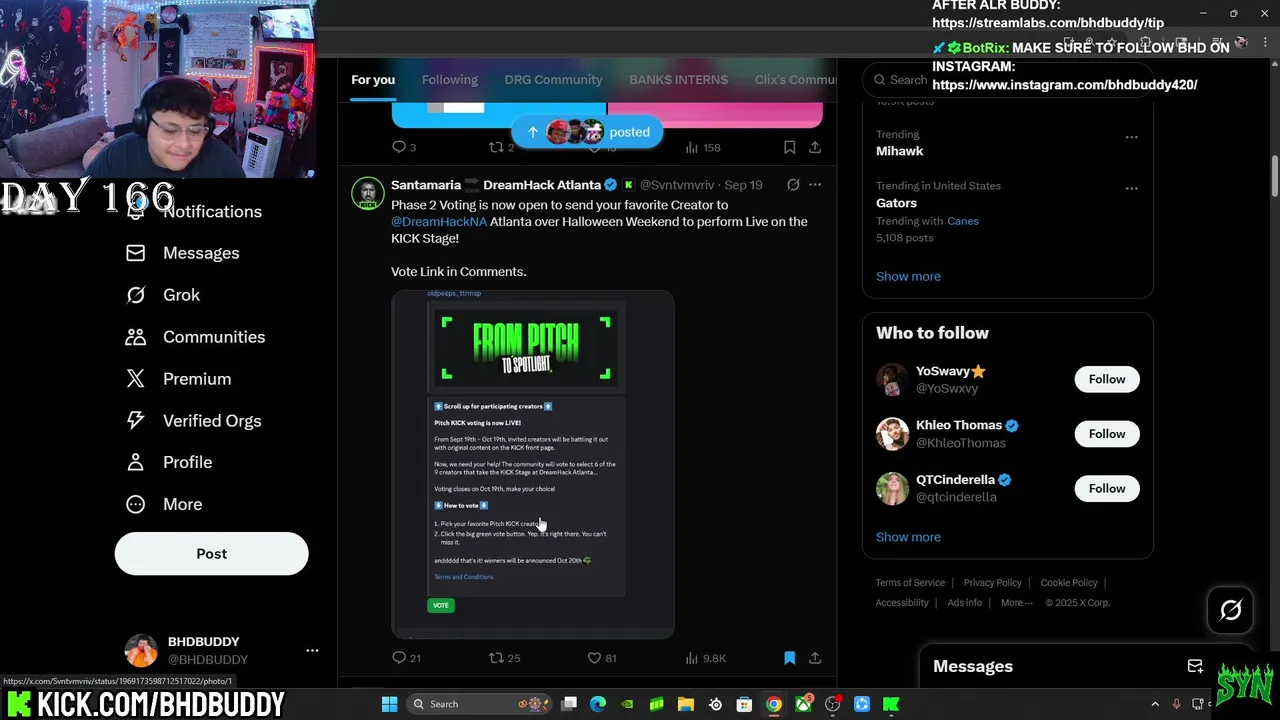
Task: Switch to Google Chrome in taskbar
Action: [773, 704]
